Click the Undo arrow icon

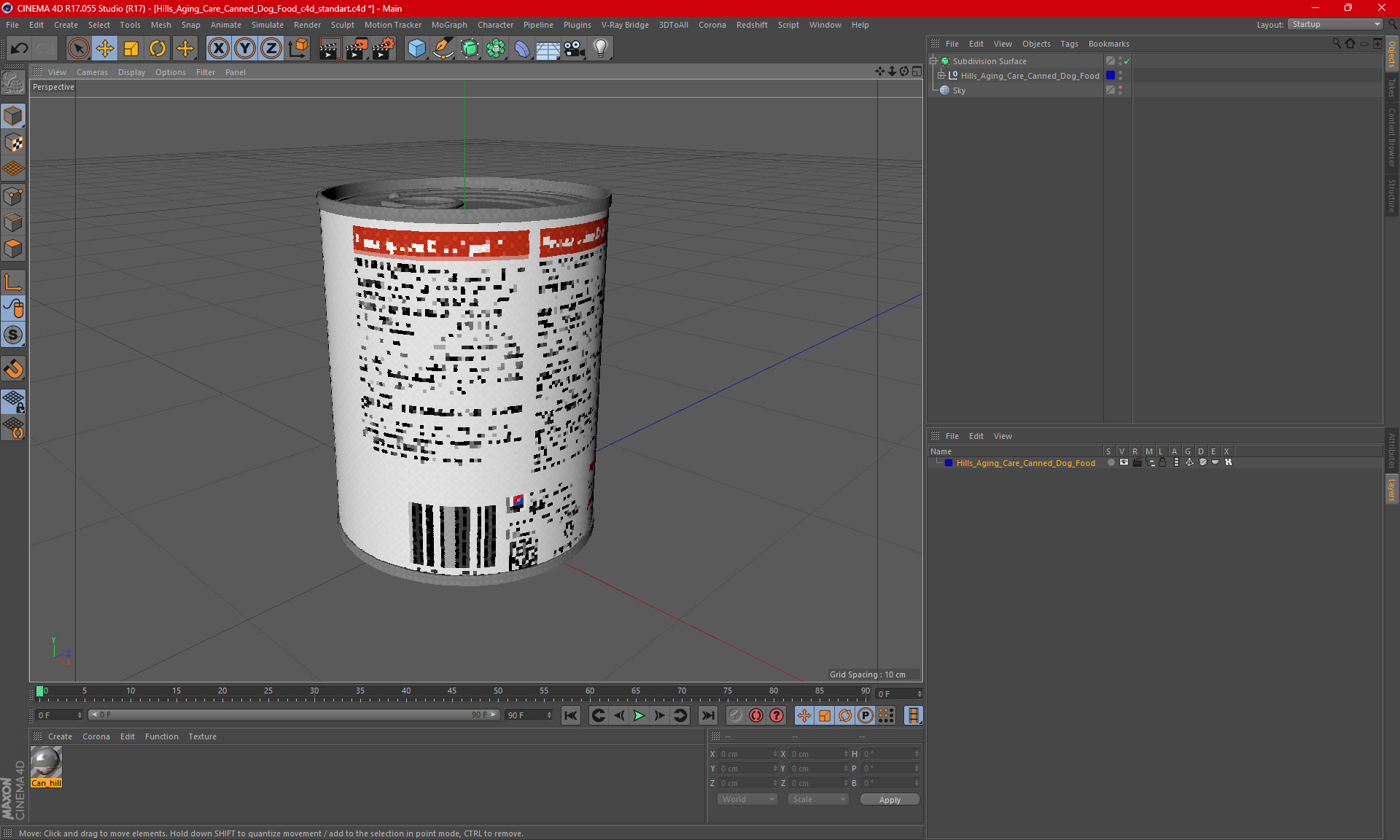pos(20,49)
